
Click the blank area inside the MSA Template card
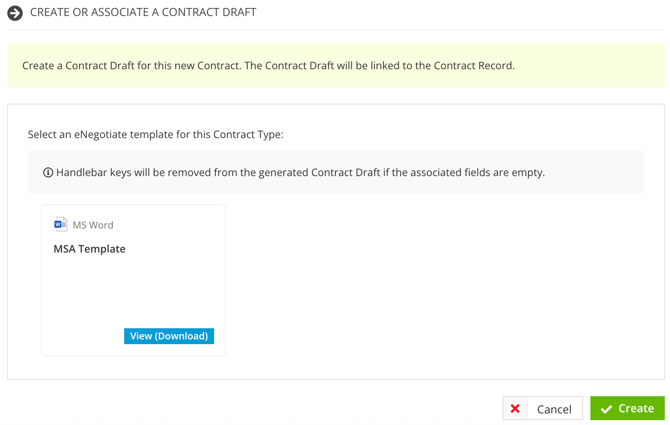[133, 290]
